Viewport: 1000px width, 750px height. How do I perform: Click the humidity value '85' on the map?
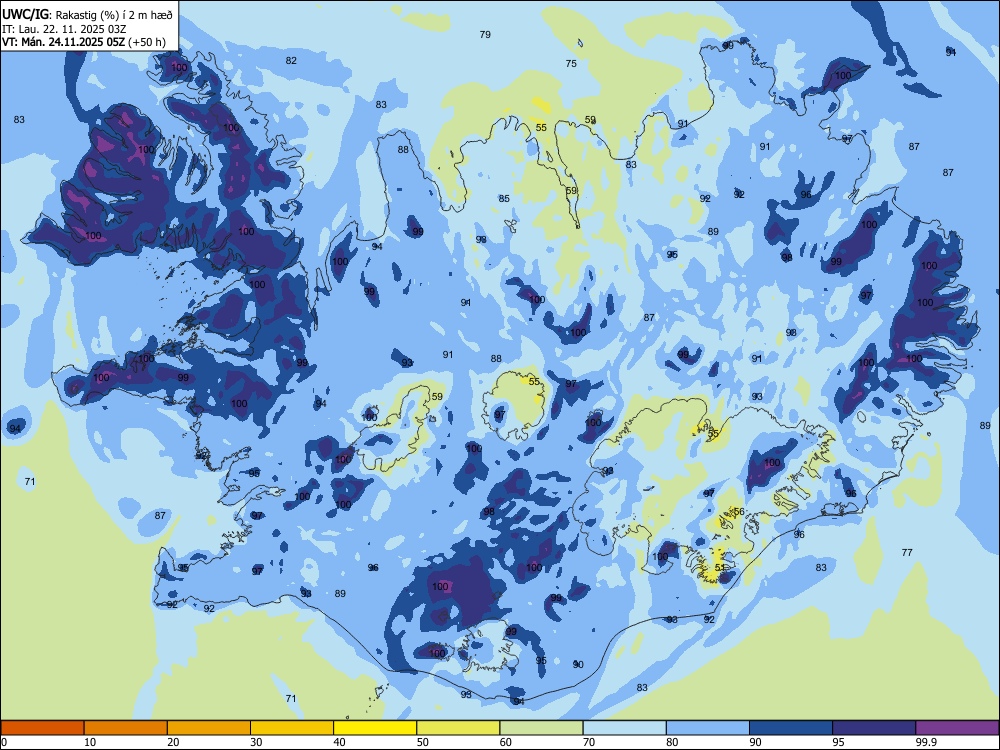(x=504, y=198)
